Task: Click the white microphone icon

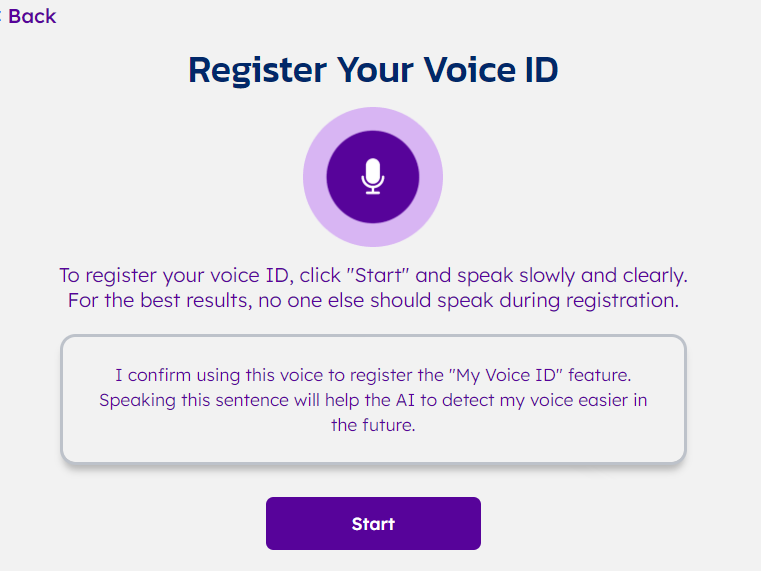Action: point(372,177)
